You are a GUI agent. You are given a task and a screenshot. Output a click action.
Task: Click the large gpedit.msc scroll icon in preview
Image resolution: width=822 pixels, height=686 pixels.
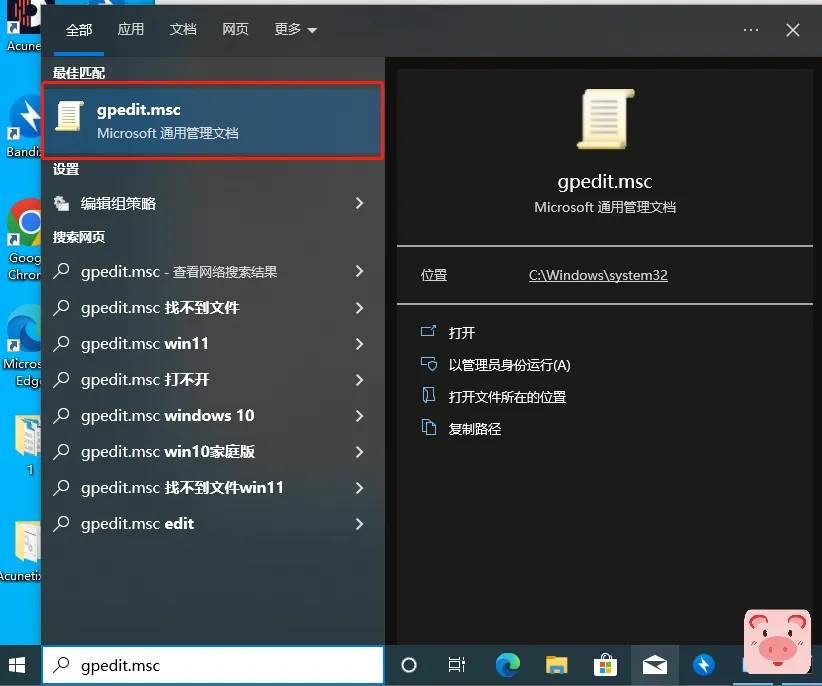[x=605, y=119]
